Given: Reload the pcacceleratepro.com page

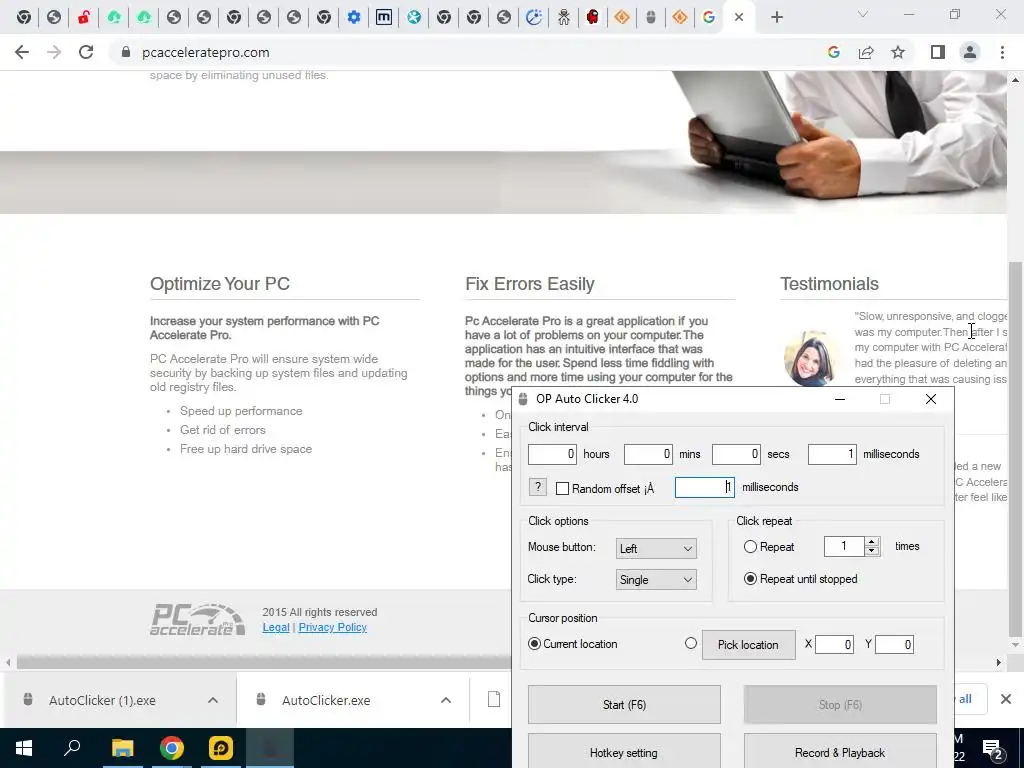Looking at the screenshot, I should point(86,52).
